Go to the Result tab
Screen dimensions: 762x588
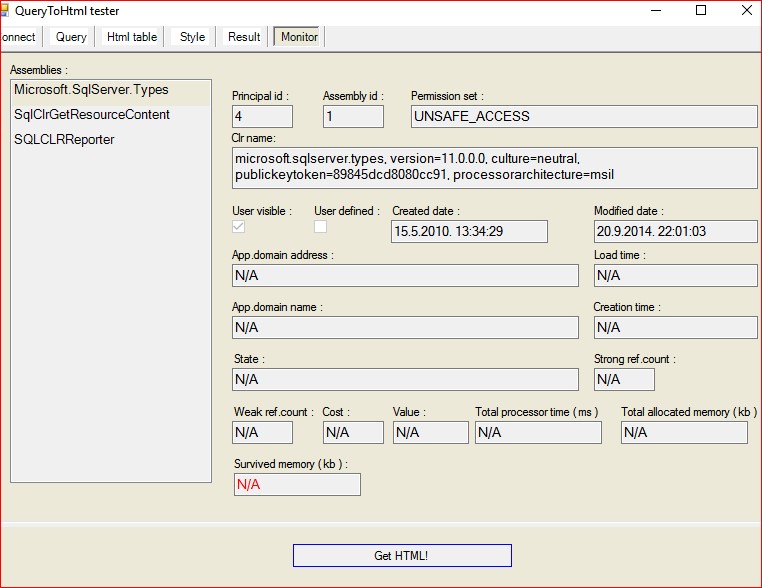pos(244,37)
